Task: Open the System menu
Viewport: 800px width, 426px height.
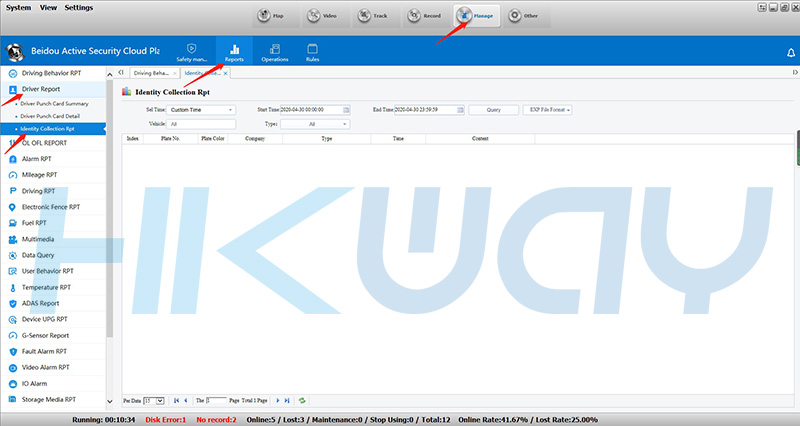Action: click(18, 8)
